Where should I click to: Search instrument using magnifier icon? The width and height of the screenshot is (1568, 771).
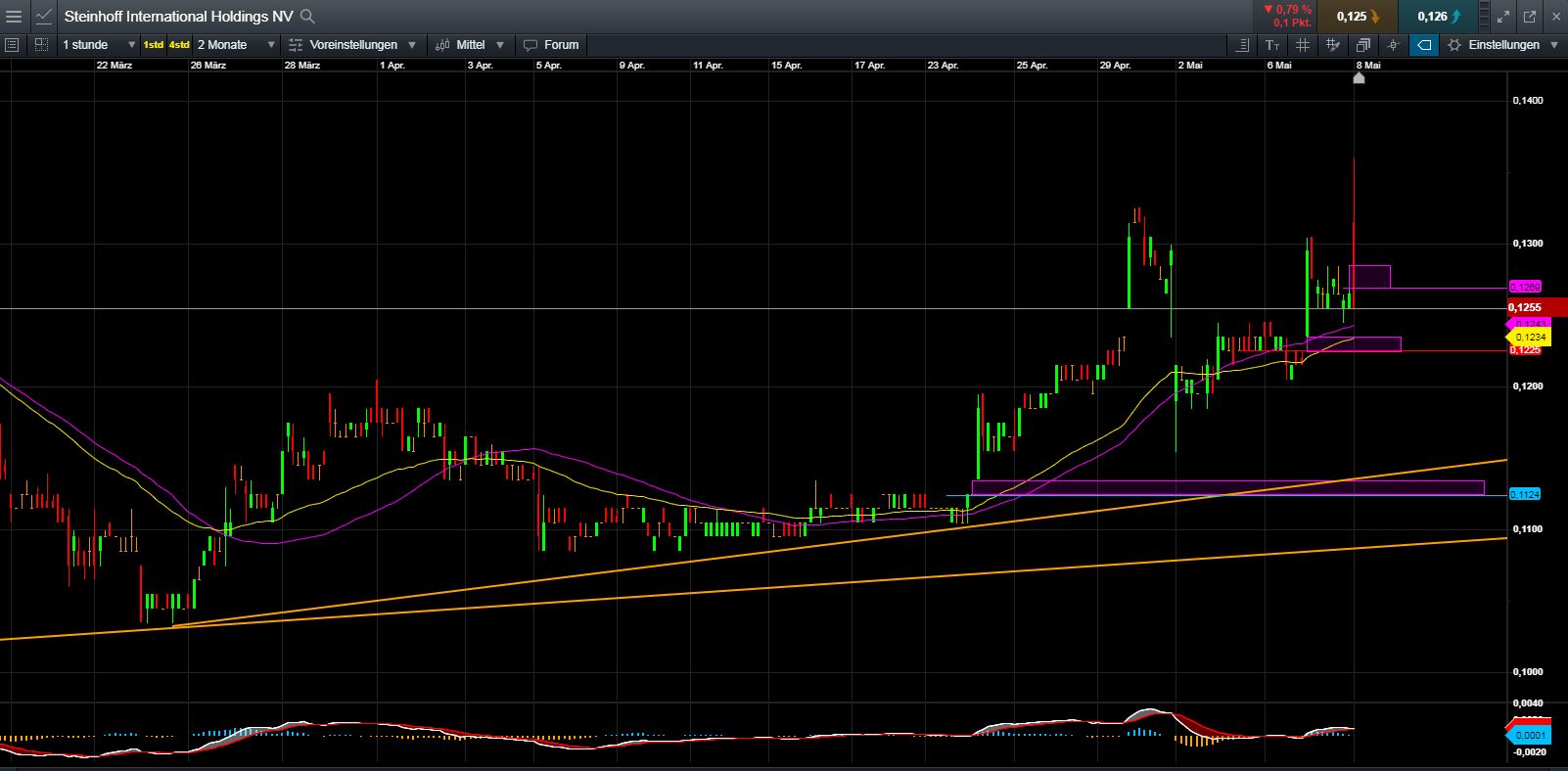coord(307,16)
